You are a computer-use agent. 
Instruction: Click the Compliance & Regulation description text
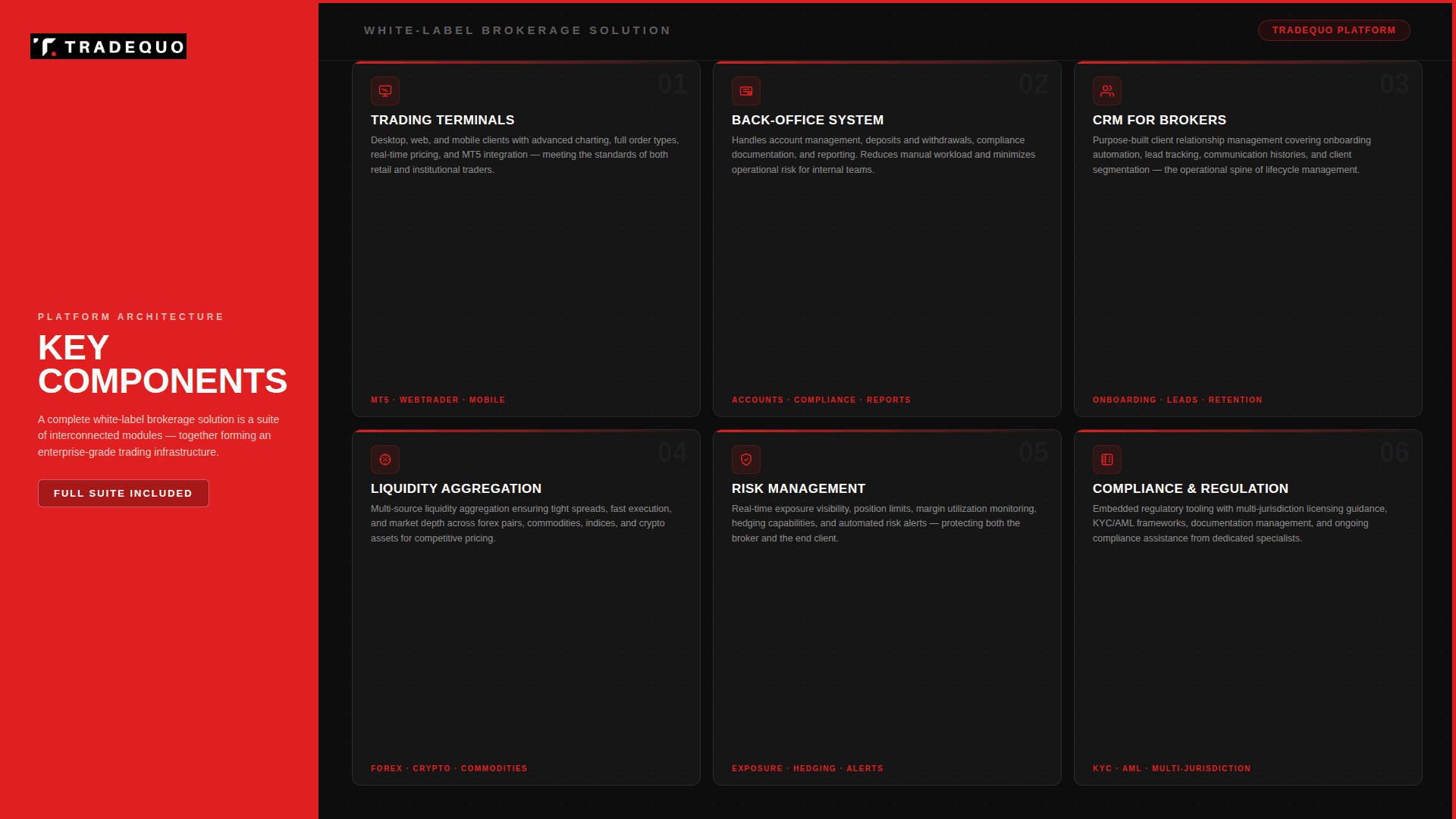tap(1241, 523)
